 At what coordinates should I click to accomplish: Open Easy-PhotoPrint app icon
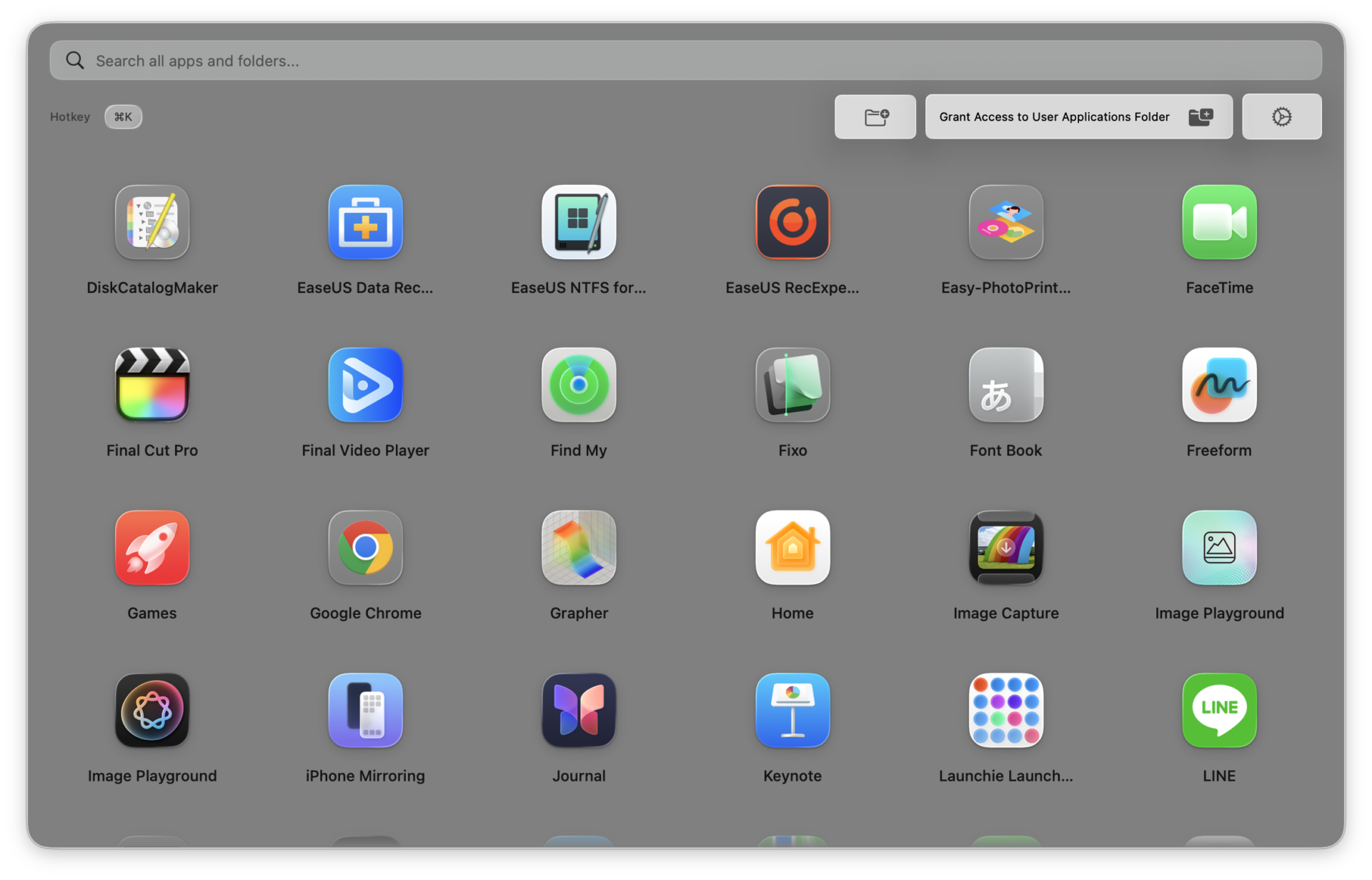(x=1005, y=222)
